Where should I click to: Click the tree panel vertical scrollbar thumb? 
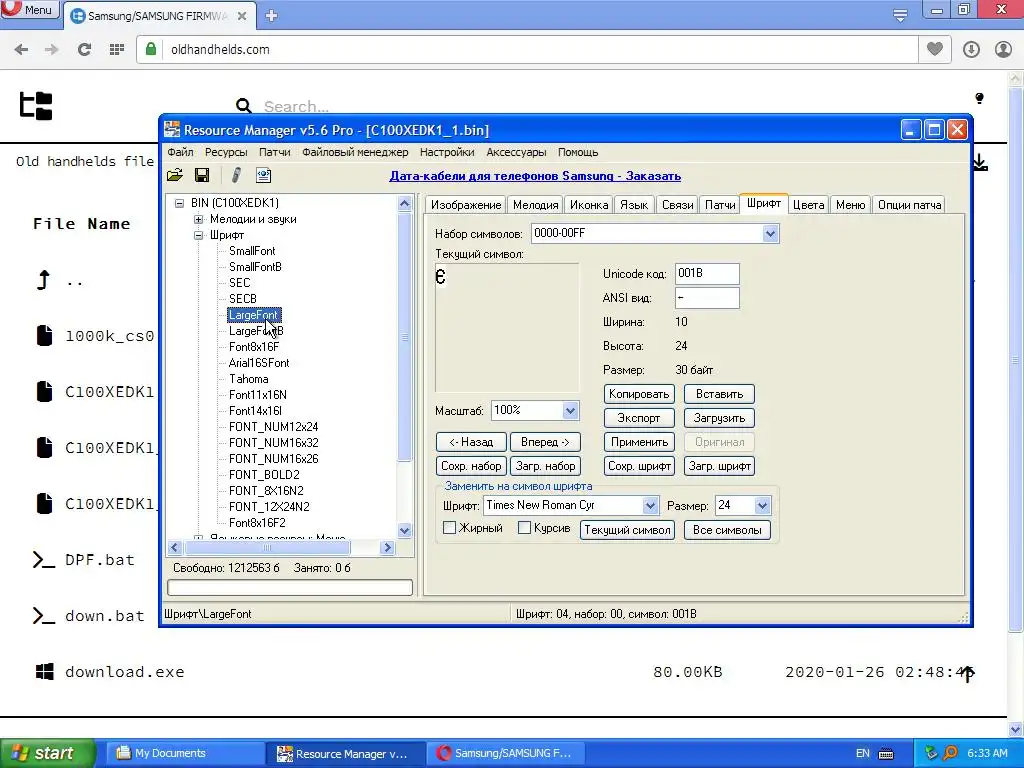404,337
